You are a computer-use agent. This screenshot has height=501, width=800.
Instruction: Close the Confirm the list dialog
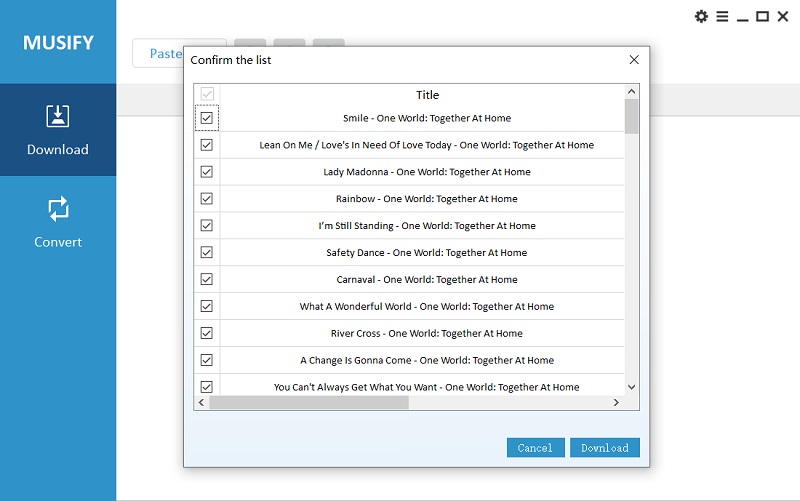point(634,60)
